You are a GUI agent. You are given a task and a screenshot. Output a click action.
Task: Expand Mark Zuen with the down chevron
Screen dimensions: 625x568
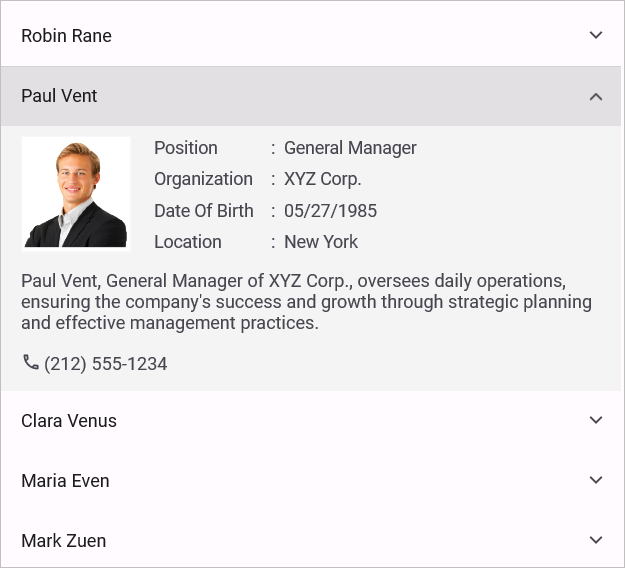tap(596, 541)
